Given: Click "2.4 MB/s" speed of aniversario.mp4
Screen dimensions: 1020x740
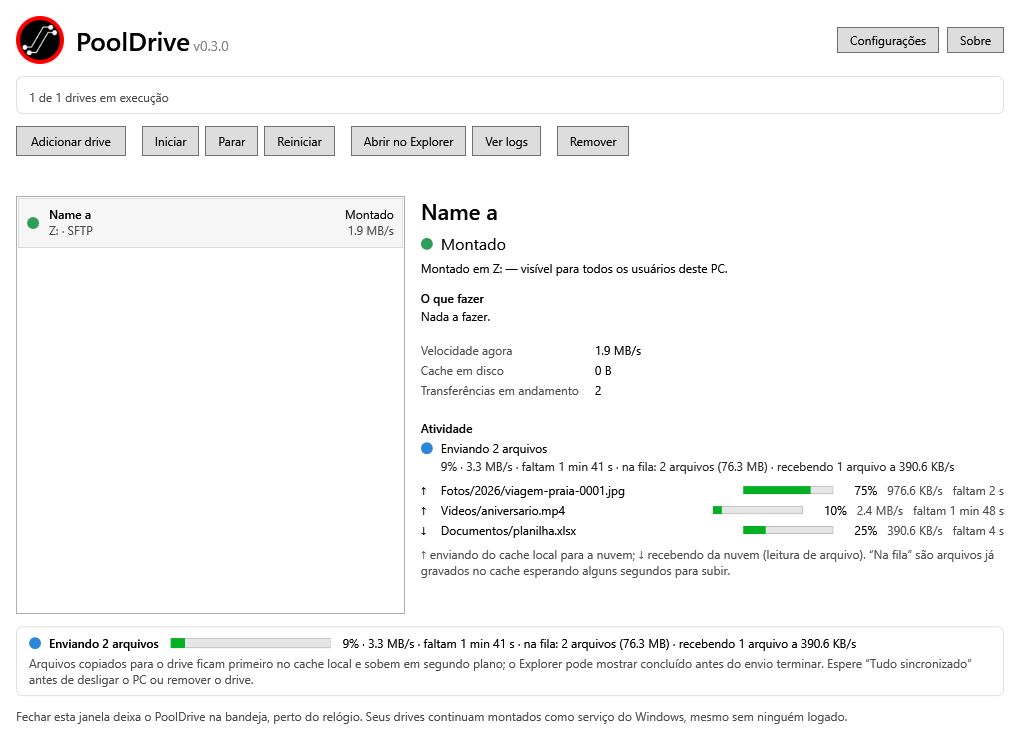Looking at the screenshot, I should pos(879,511).
